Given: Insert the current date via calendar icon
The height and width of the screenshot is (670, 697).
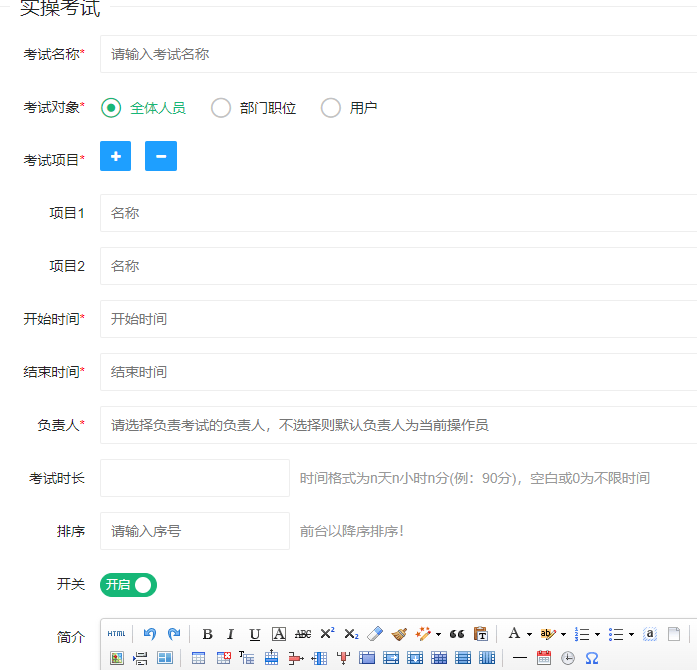Looking at the screenshot, I should tap(544, 658).
